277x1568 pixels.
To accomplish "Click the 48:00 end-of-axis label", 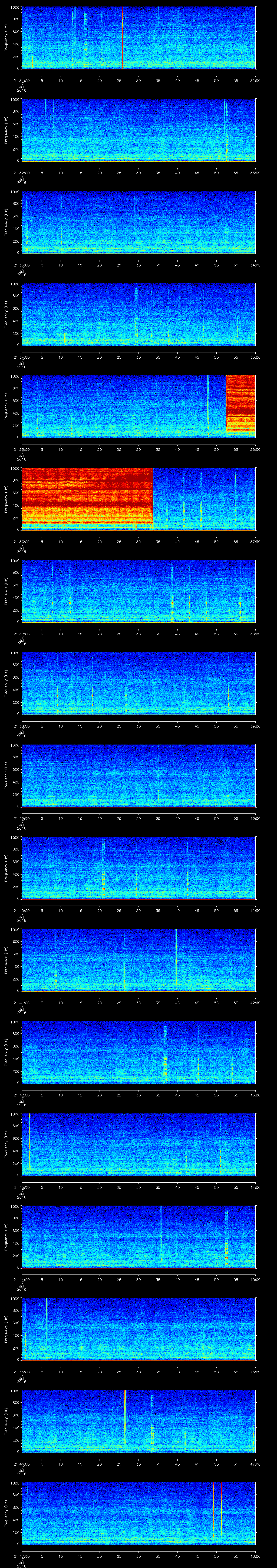I will tap(255, 1556).
